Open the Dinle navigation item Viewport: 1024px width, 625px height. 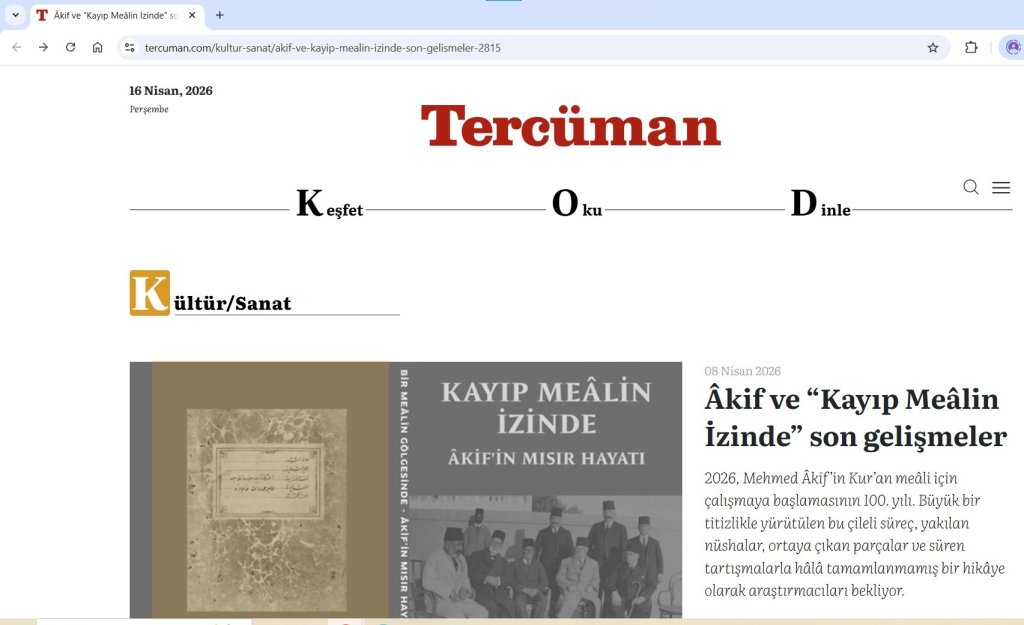tap(820, 205)
